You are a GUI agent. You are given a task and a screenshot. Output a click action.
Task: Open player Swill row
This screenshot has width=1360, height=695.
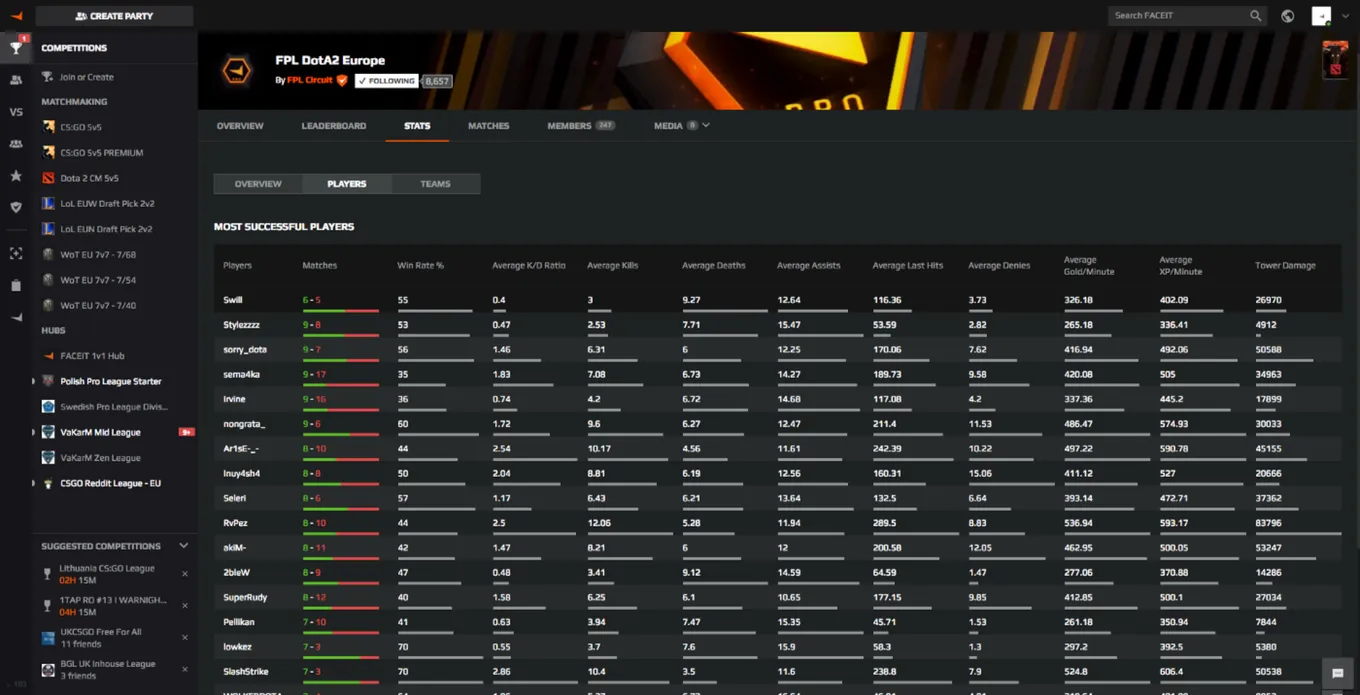777,300
